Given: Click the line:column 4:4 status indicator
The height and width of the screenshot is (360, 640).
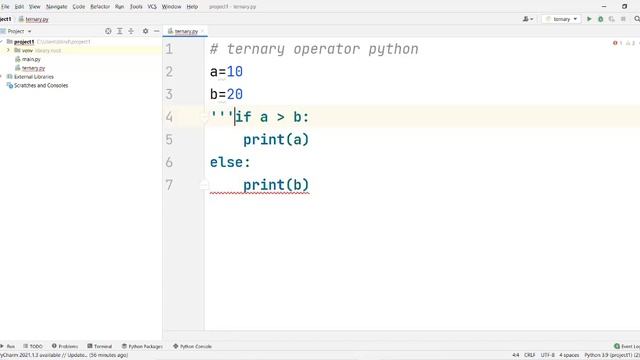Looking at the screenshot, I should tap(516, 355).
